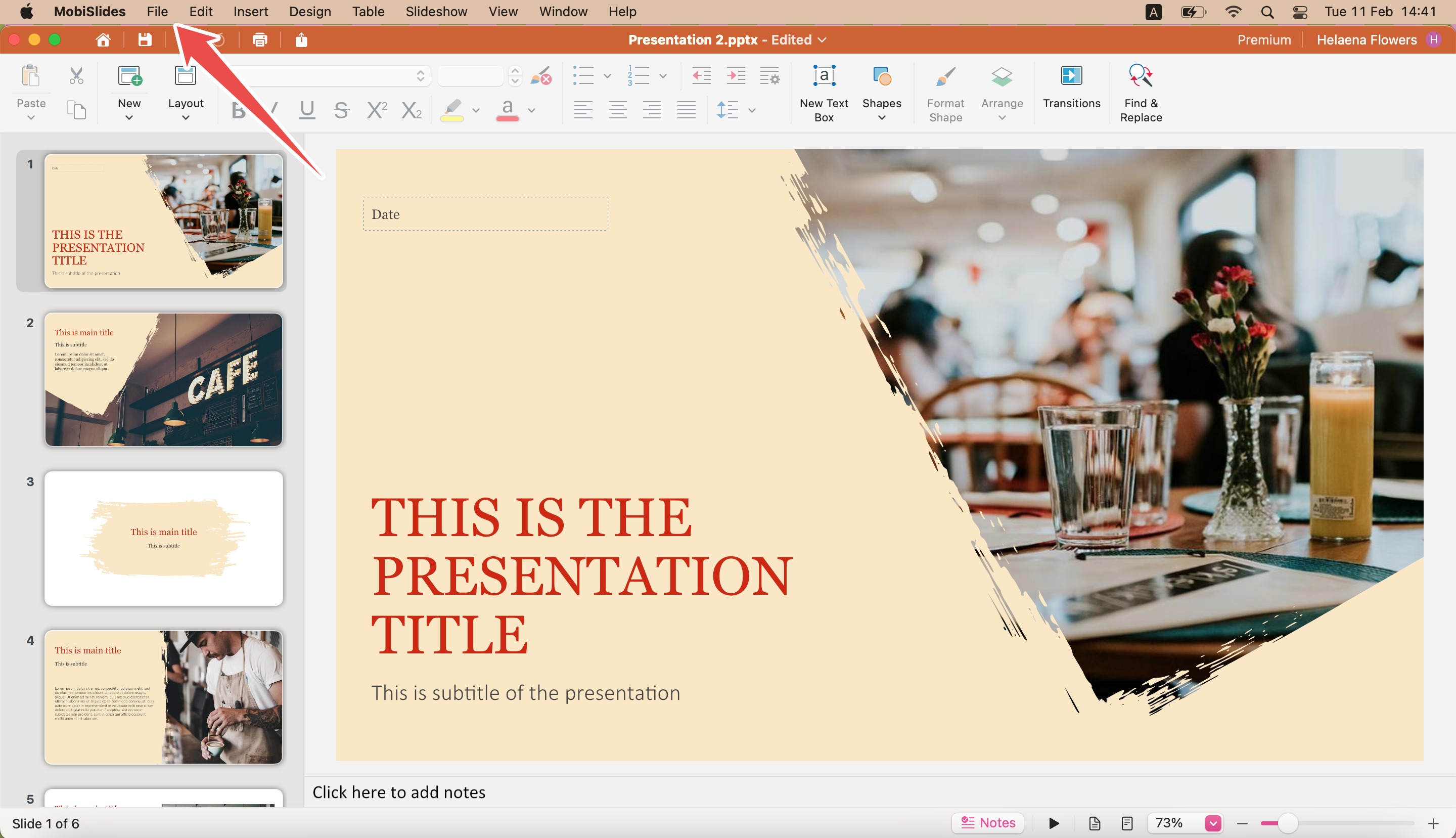Expand numbered list style options
This screenshot has height=838, width=1456.
[663, 76]
